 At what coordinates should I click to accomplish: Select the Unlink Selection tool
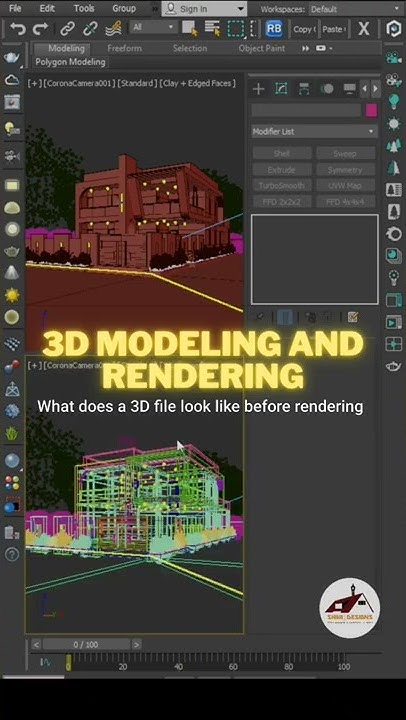pyautogui.click(x=90, y=29)
